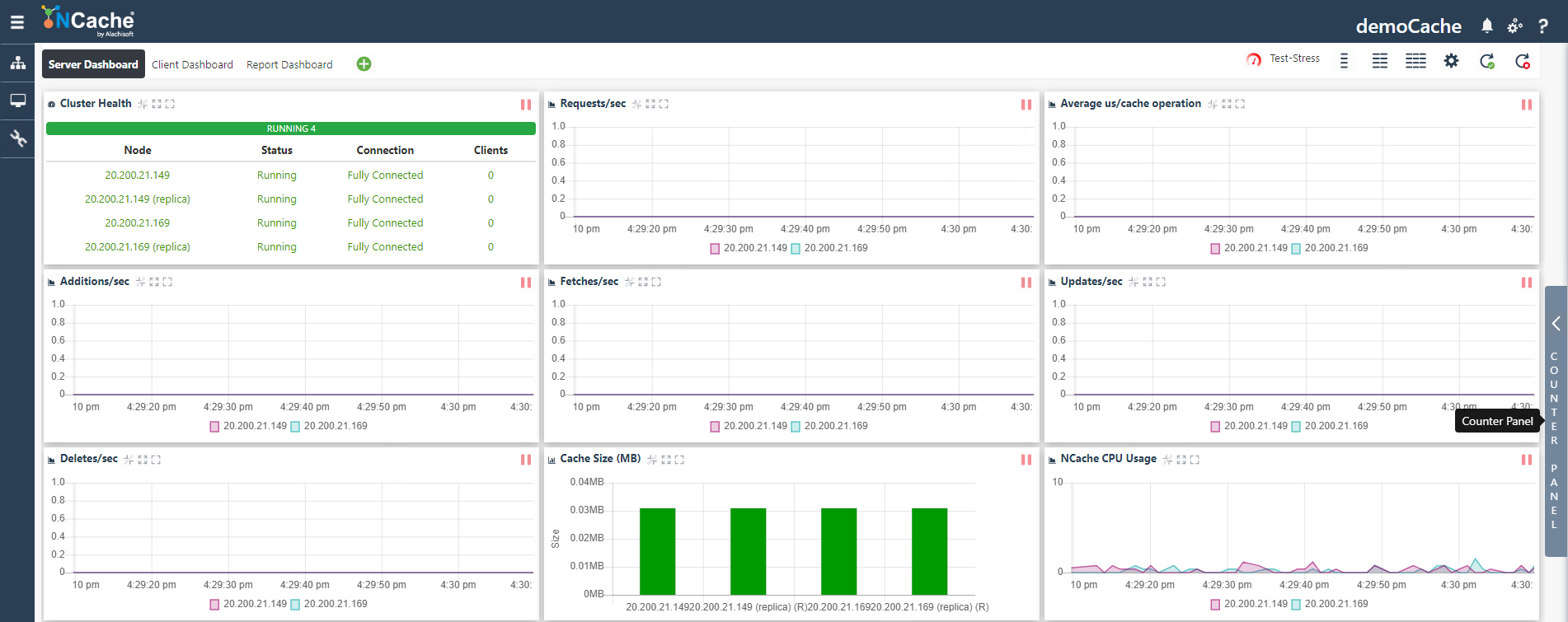Add a new dashboard with the green plus
Screen dimensions: 1568x622
364,64
